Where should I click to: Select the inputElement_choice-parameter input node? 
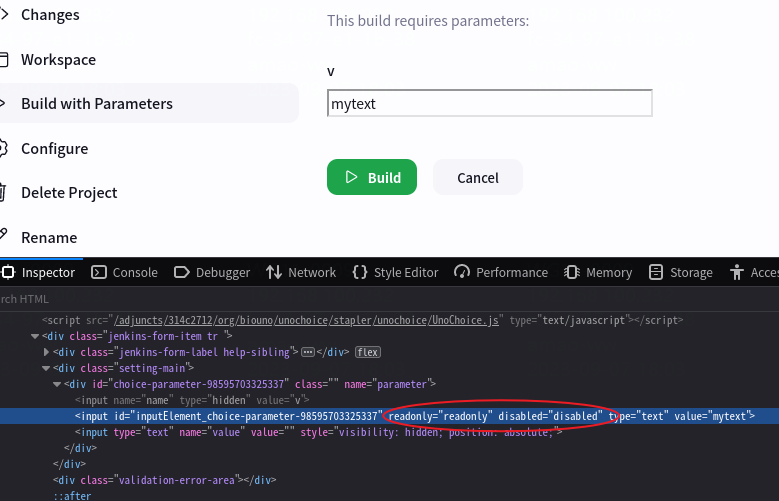click(x=390, y=416)
